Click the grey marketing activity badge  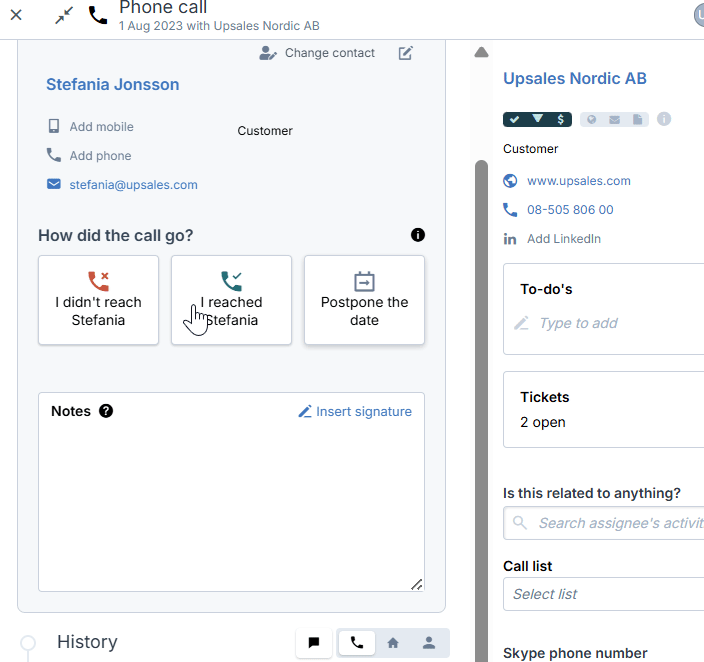pos(614,119)
